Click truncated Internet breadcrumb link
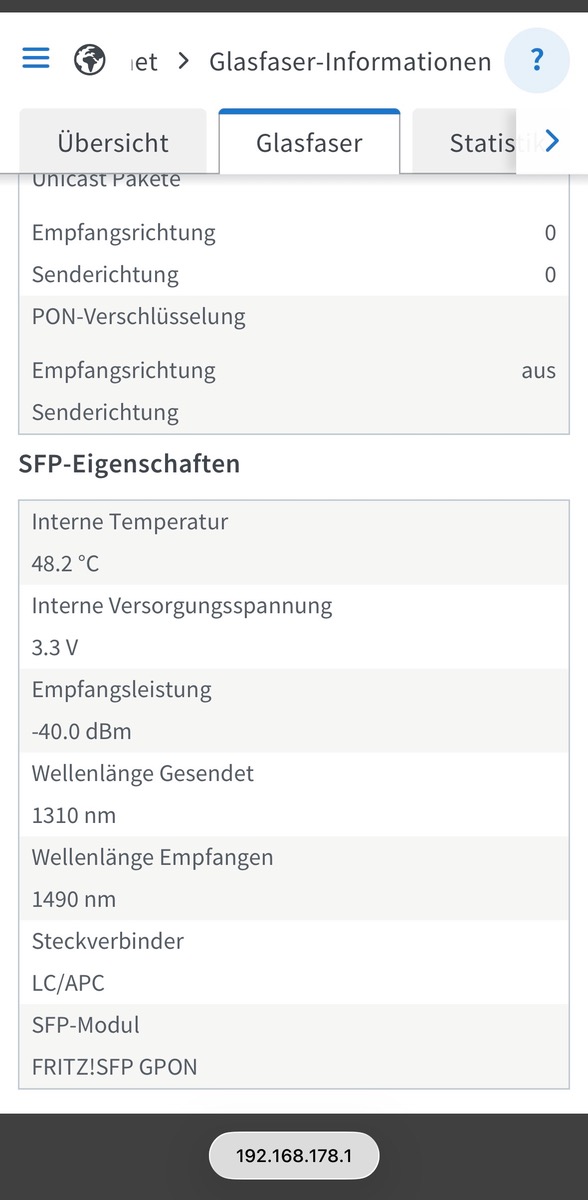 click(x=145, y=62)
